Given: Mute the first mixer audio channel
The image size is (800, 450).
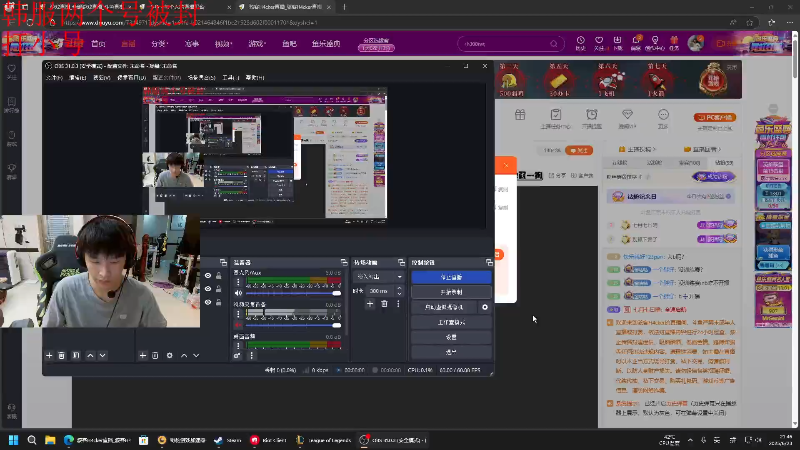Looking at the screenshot, I should [x=238, y=293].
